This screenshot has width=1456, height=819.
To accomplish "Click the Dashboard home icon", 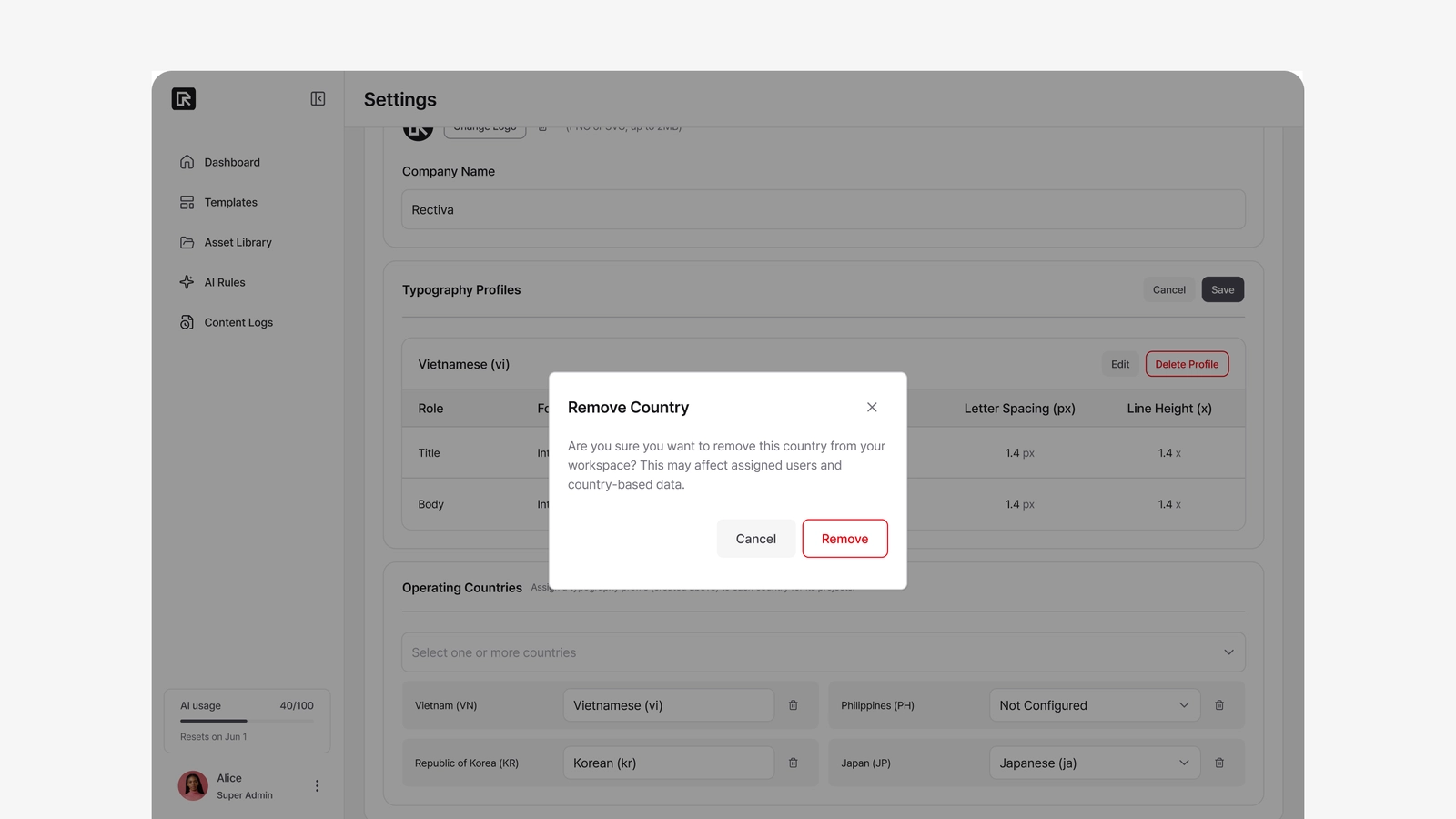I will (x=187, y=162).
